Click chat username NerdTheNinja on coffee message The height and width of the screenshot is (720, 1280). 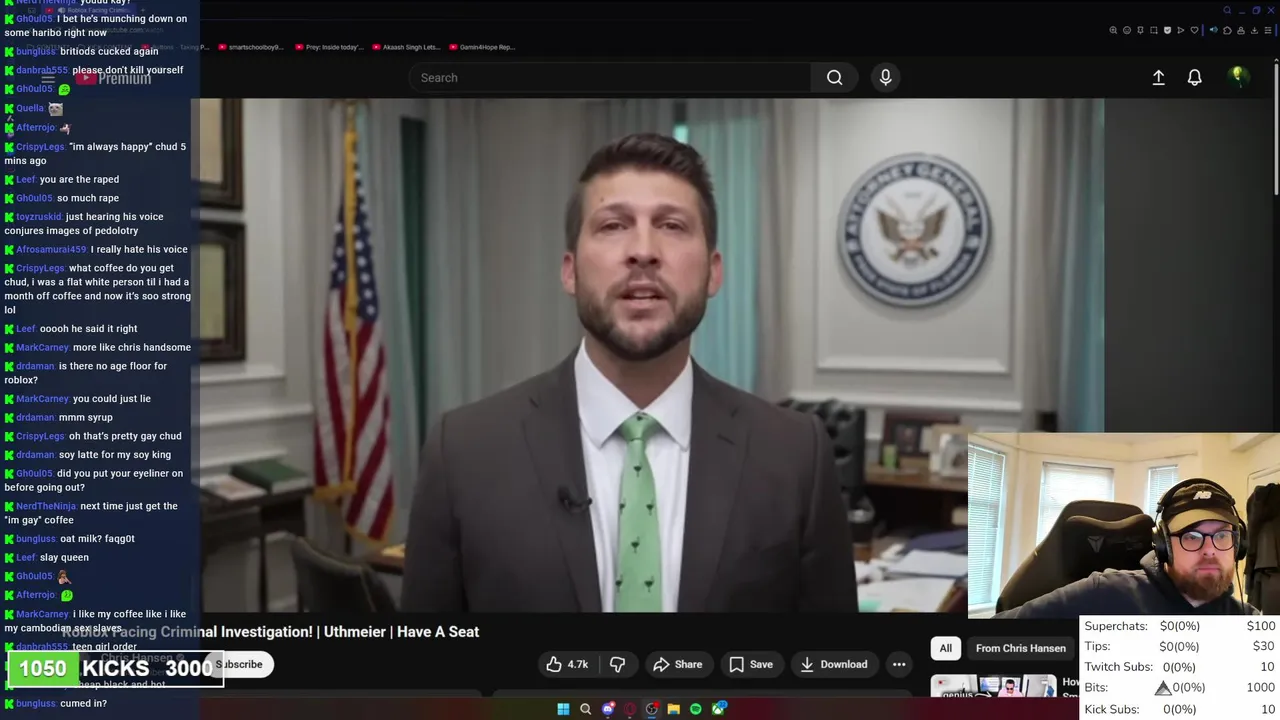(46, 506)
